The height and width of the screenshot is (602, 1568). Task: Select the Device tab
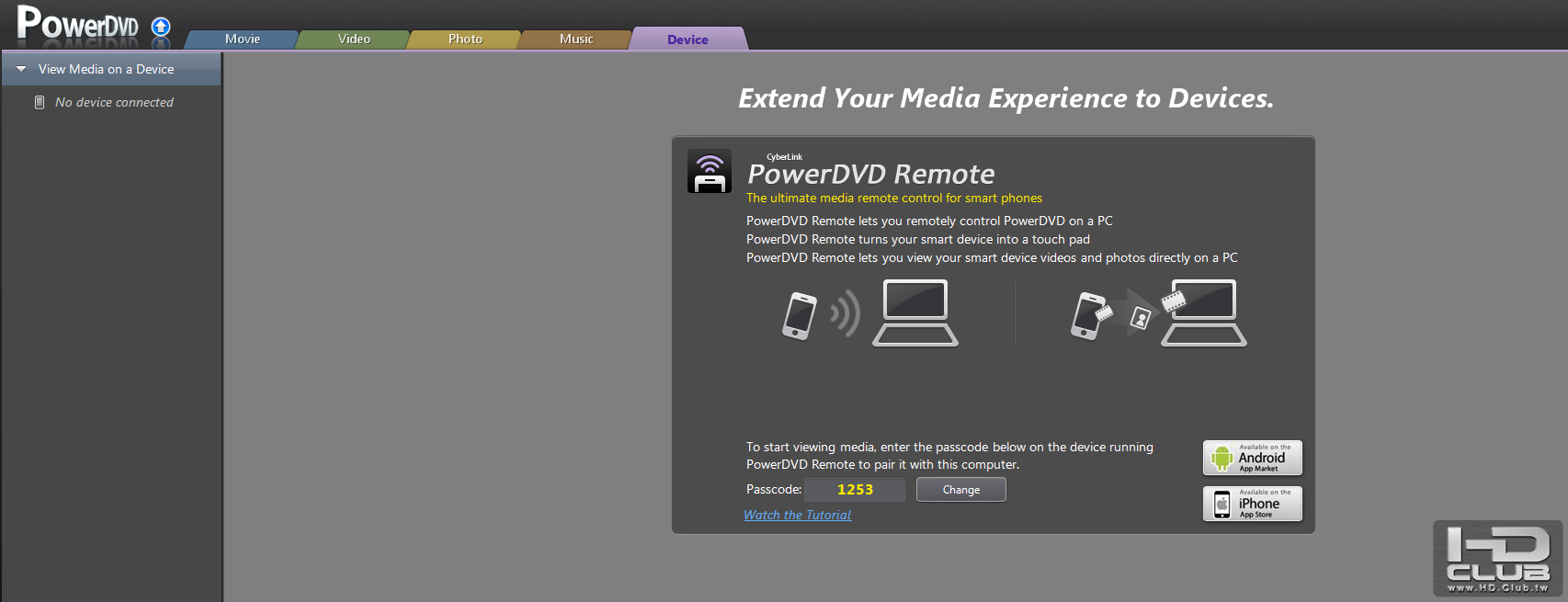pyautogui.click(x=687, y=39)
